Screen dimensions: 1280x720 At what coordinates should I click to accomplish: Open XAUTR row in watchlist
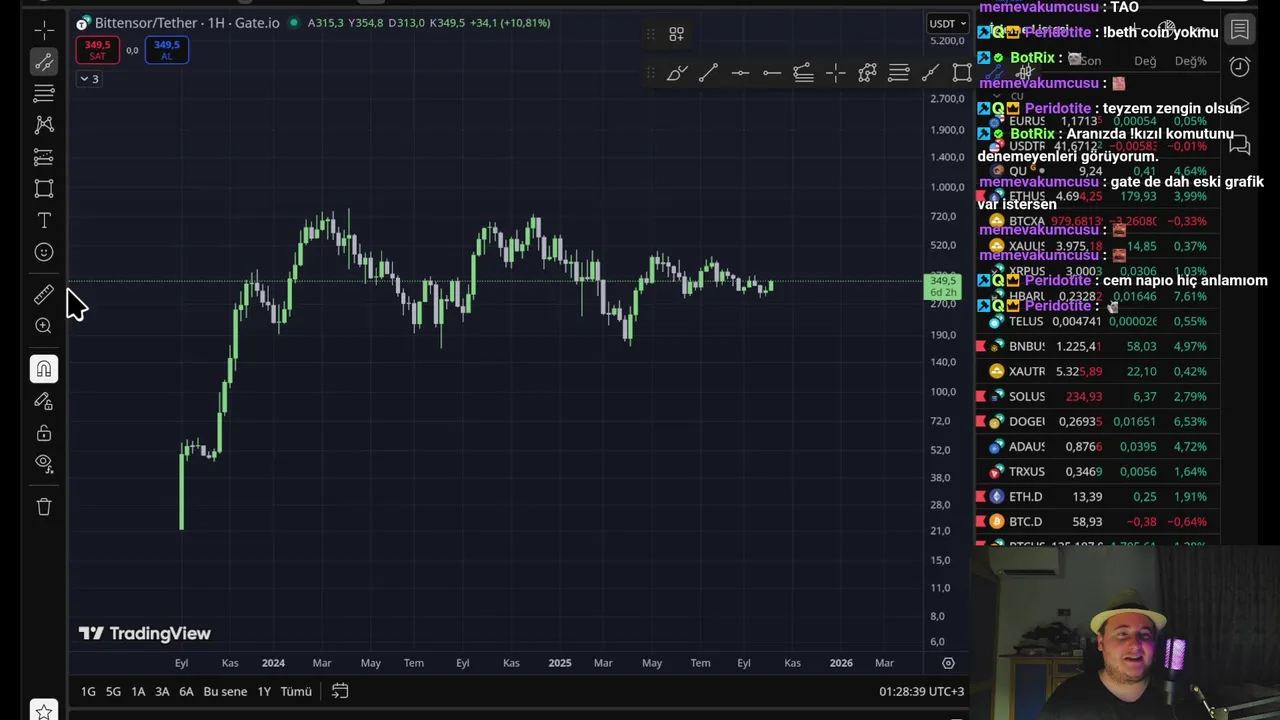[x=1098, y=371]
